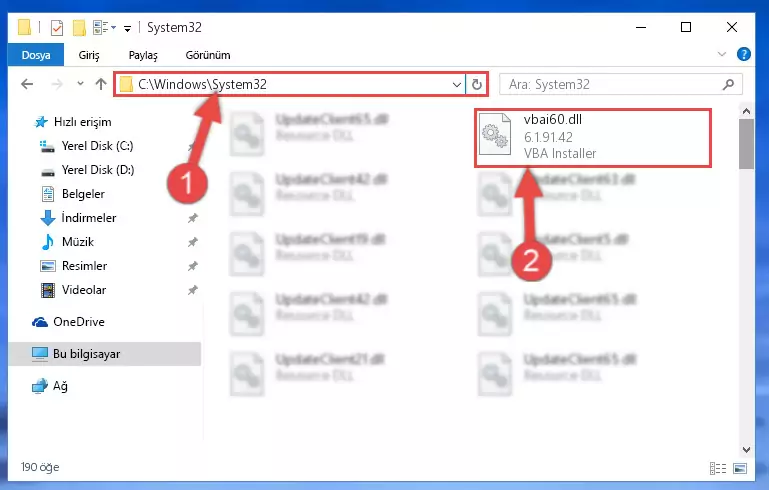
Task: Click the System32 window system folder icon
Action: [x=24, y=27]
